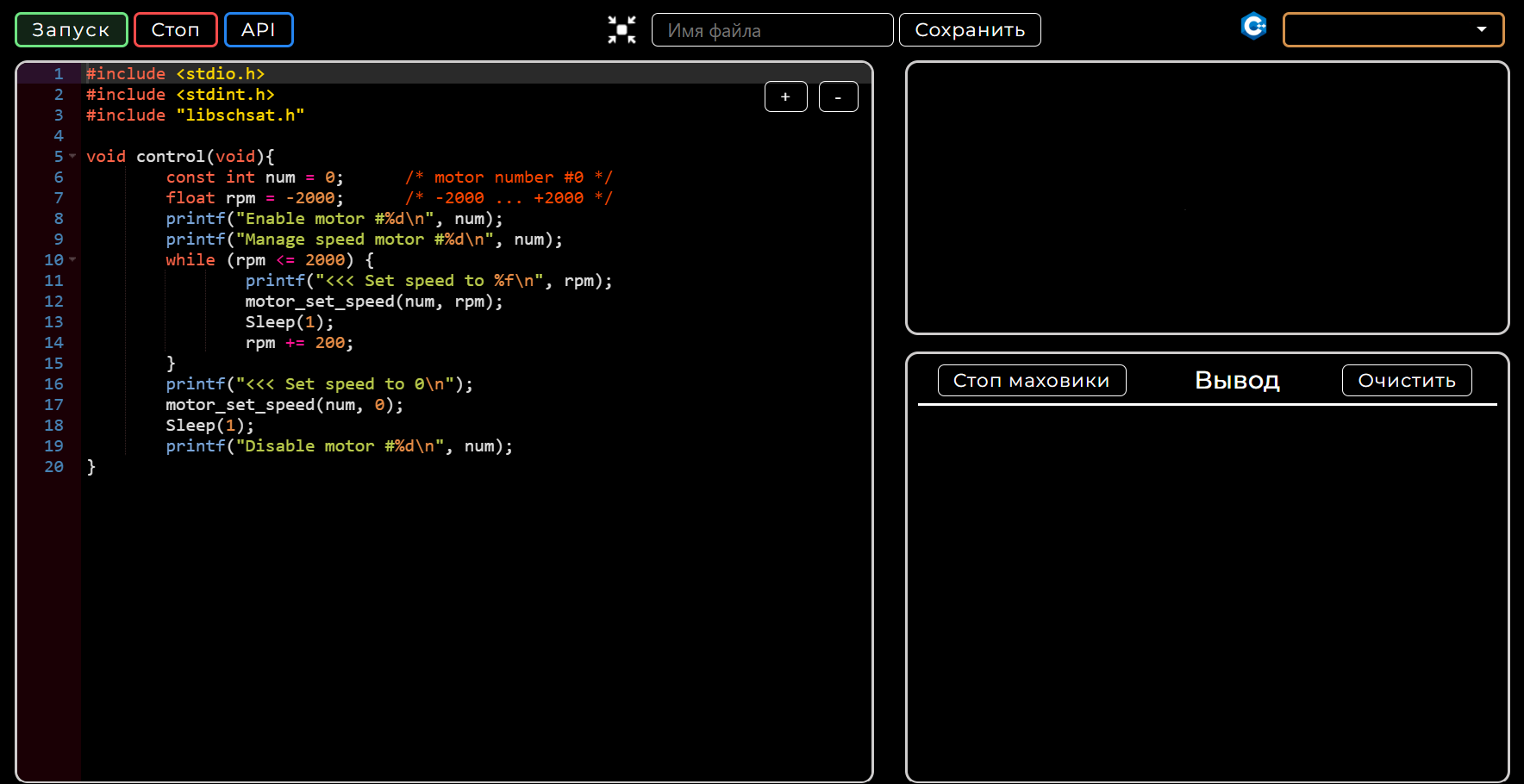Open the API reference
Image resolution: width=1524 pixels, height=784 pixels.
(259, 28)
